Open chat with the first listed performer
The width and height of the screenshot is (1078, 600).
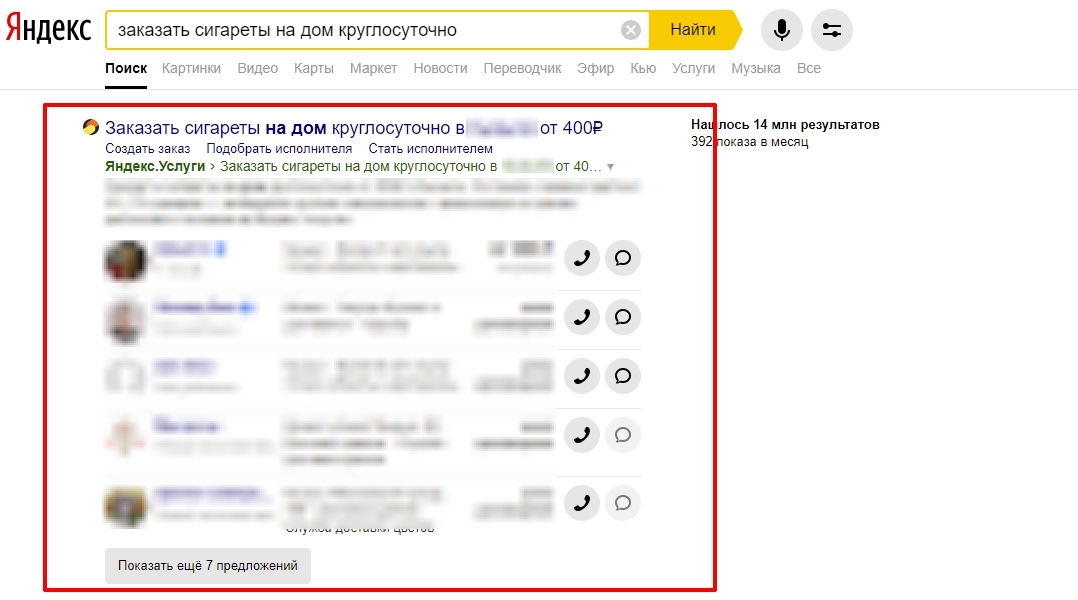pos(623,258)
